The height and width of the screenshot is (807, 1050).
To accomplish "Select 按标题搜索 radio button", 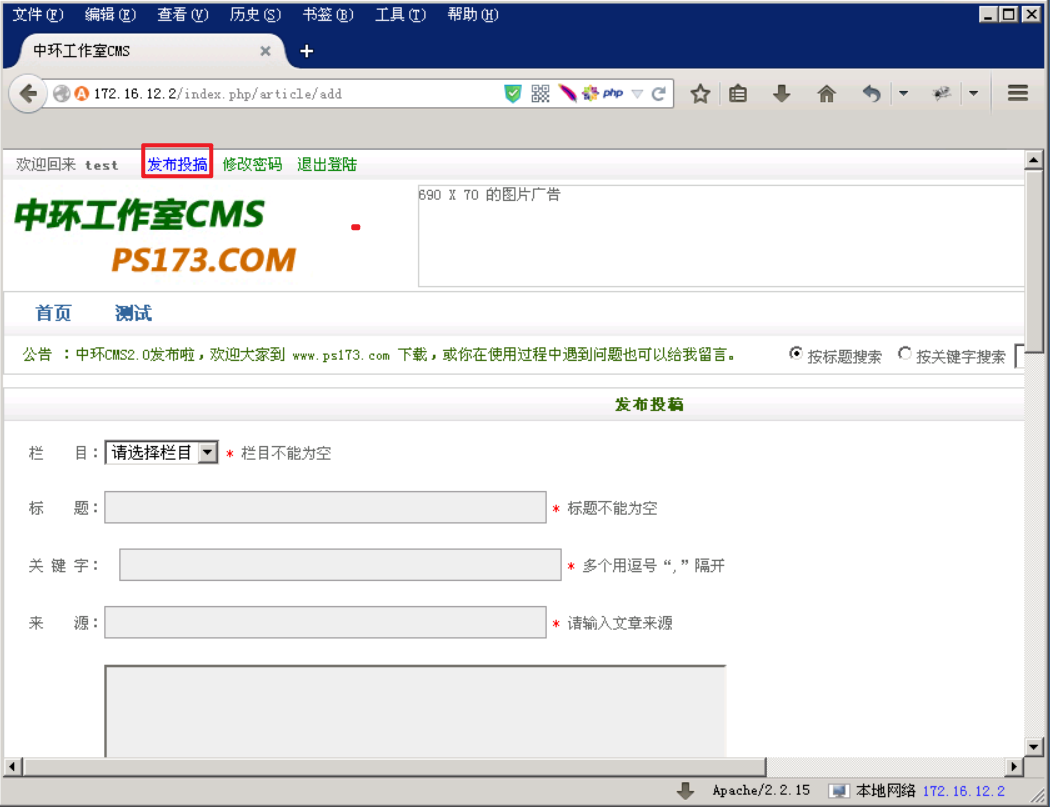I will coord(796,355).
